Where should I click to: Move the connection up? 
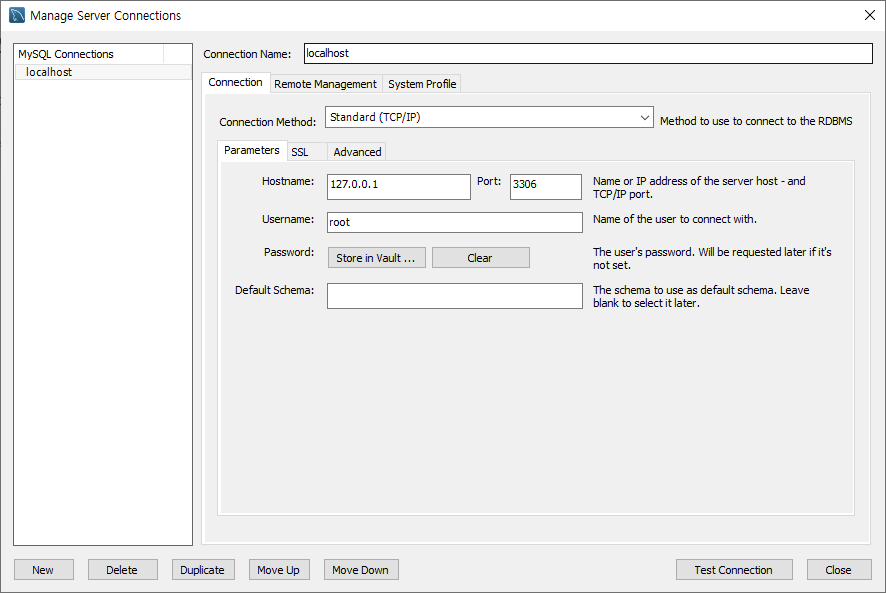click(279, 570)
